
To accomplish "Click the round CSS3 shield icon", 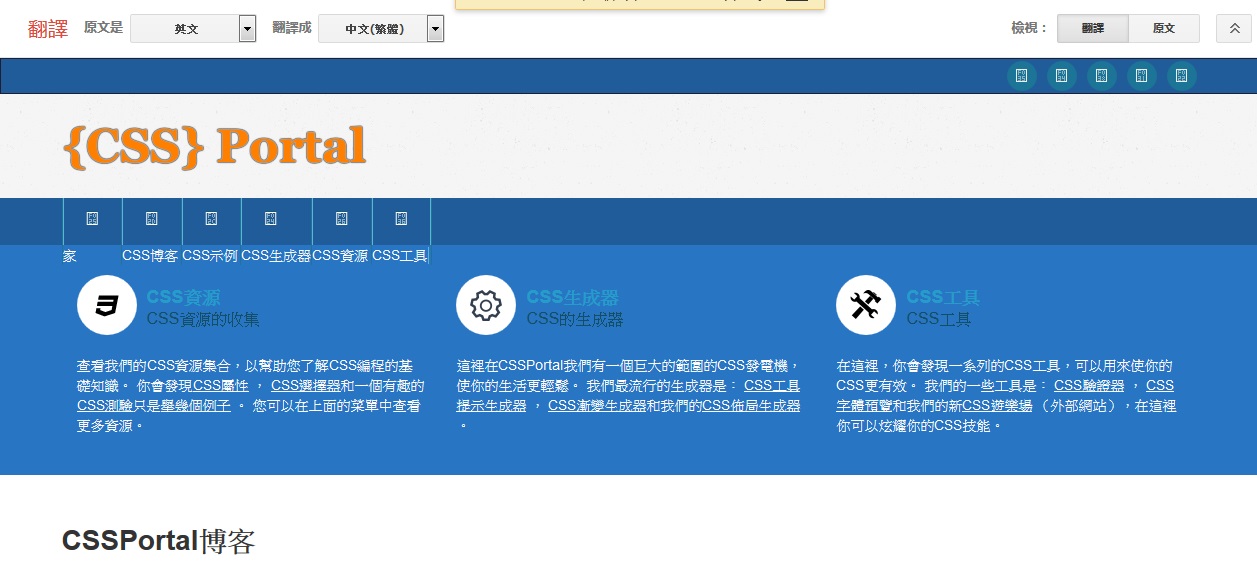I will pos(107,305).
